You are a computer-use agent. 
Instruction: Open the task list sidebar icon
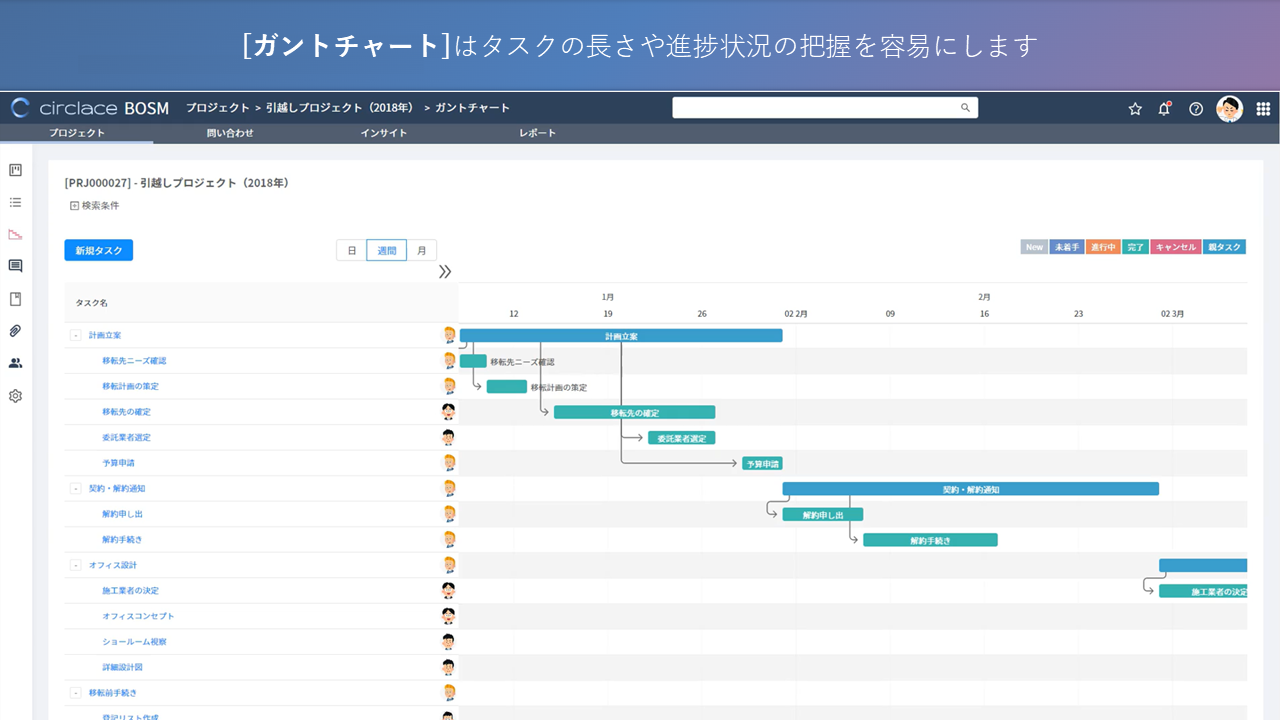point(15,202)
